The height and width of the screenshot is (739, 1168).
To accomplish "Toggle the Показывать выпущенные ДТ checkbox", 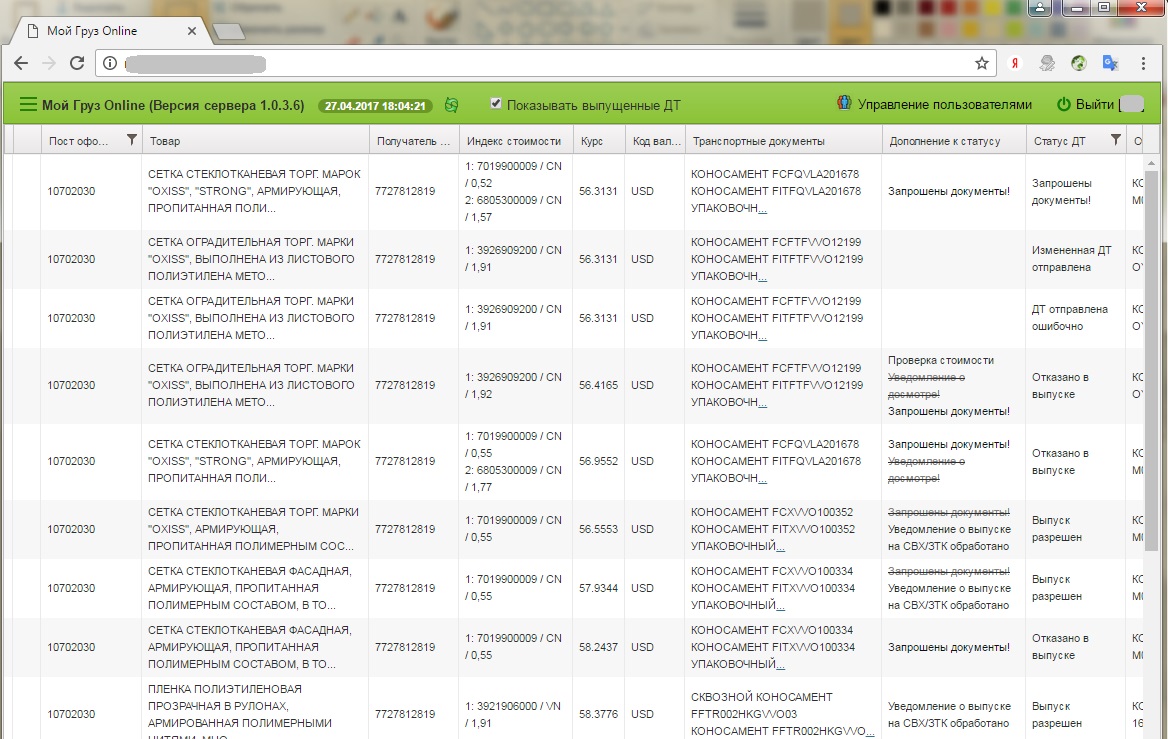I will 496,104.
